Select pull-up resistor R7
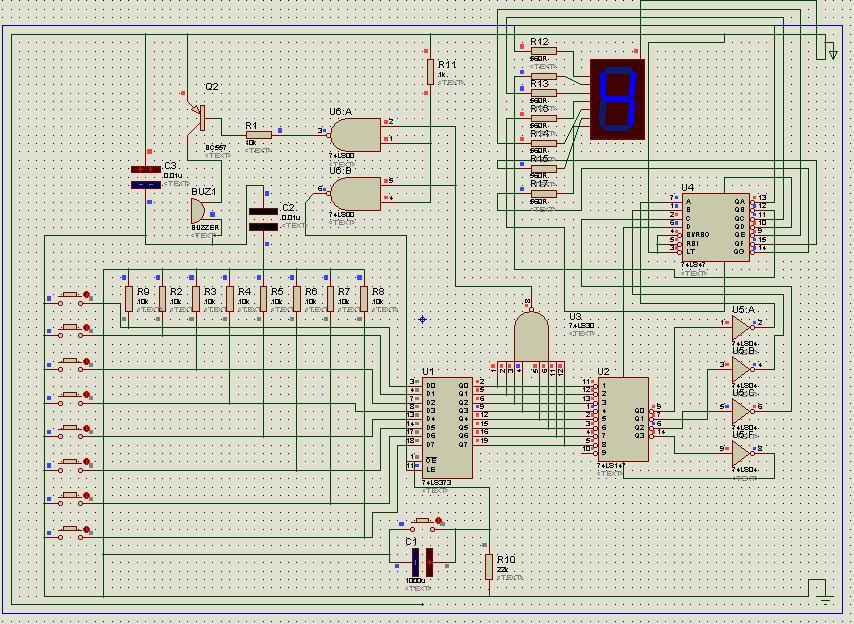Screen dimensions: 854x624 331,299
